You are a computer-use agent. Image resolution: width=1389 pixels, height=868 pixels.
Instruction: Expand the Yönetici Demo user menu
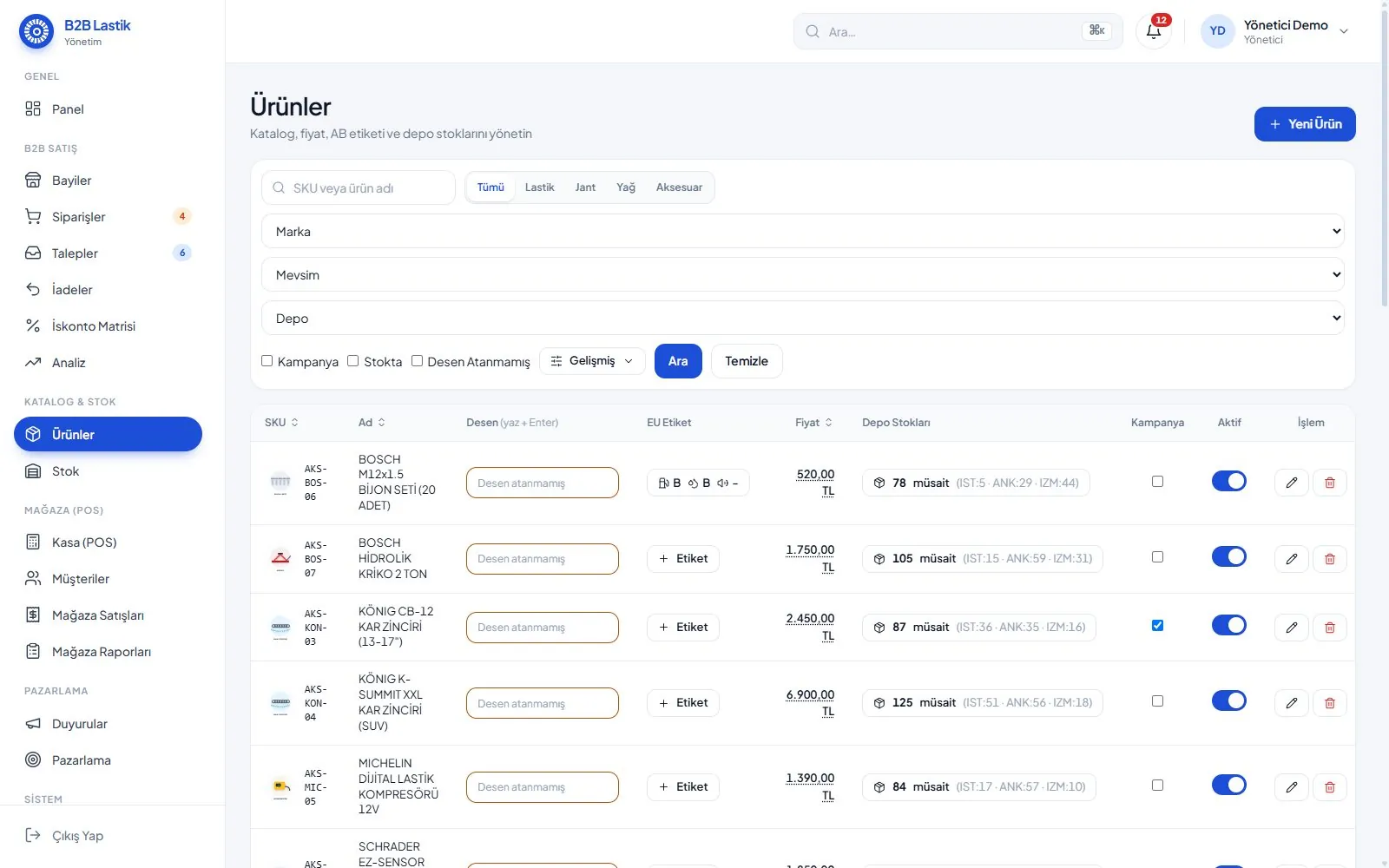pos(1275,31)
